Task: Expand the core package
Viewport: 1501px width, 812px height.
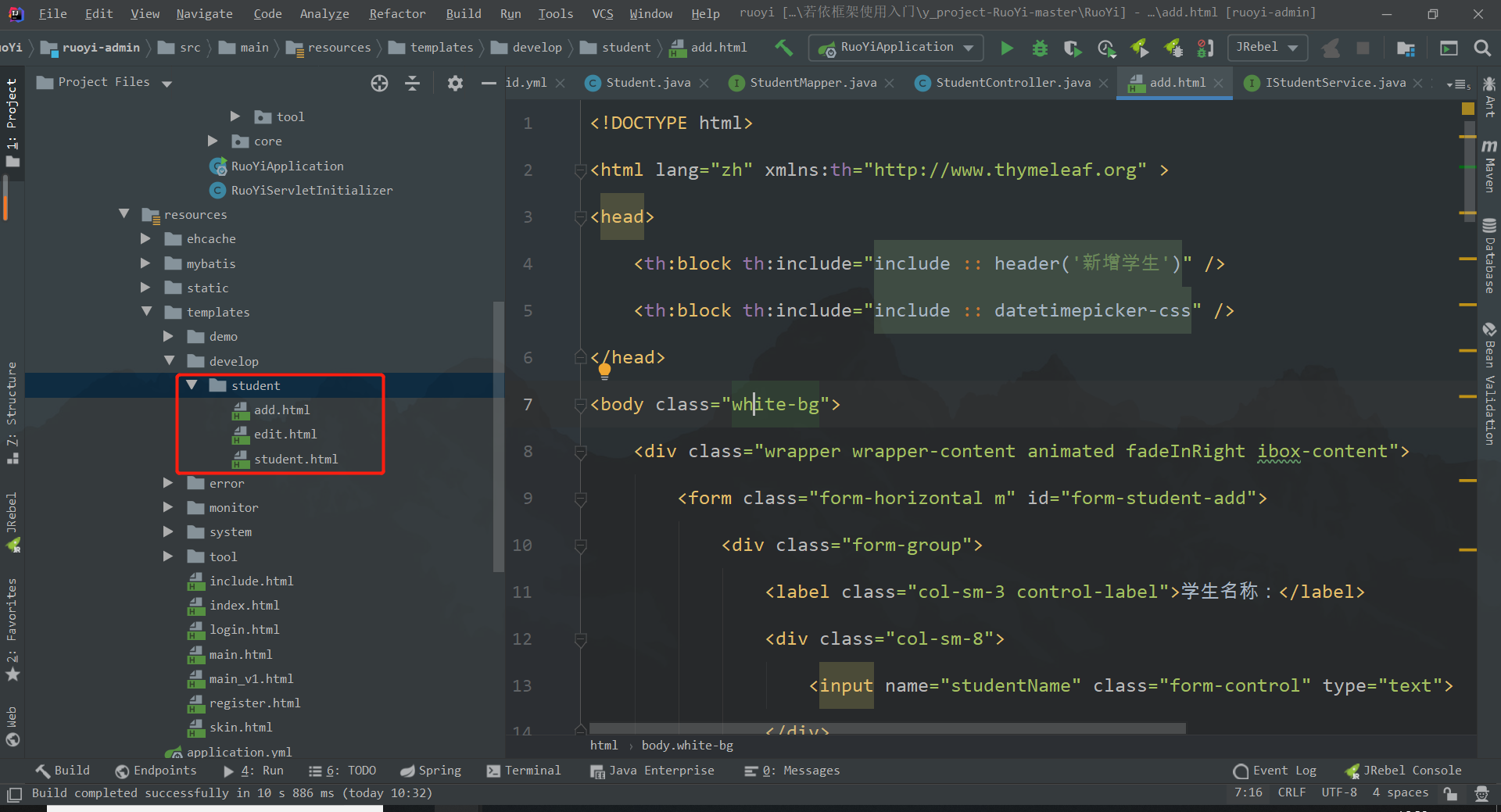Action: click(213, 141)
